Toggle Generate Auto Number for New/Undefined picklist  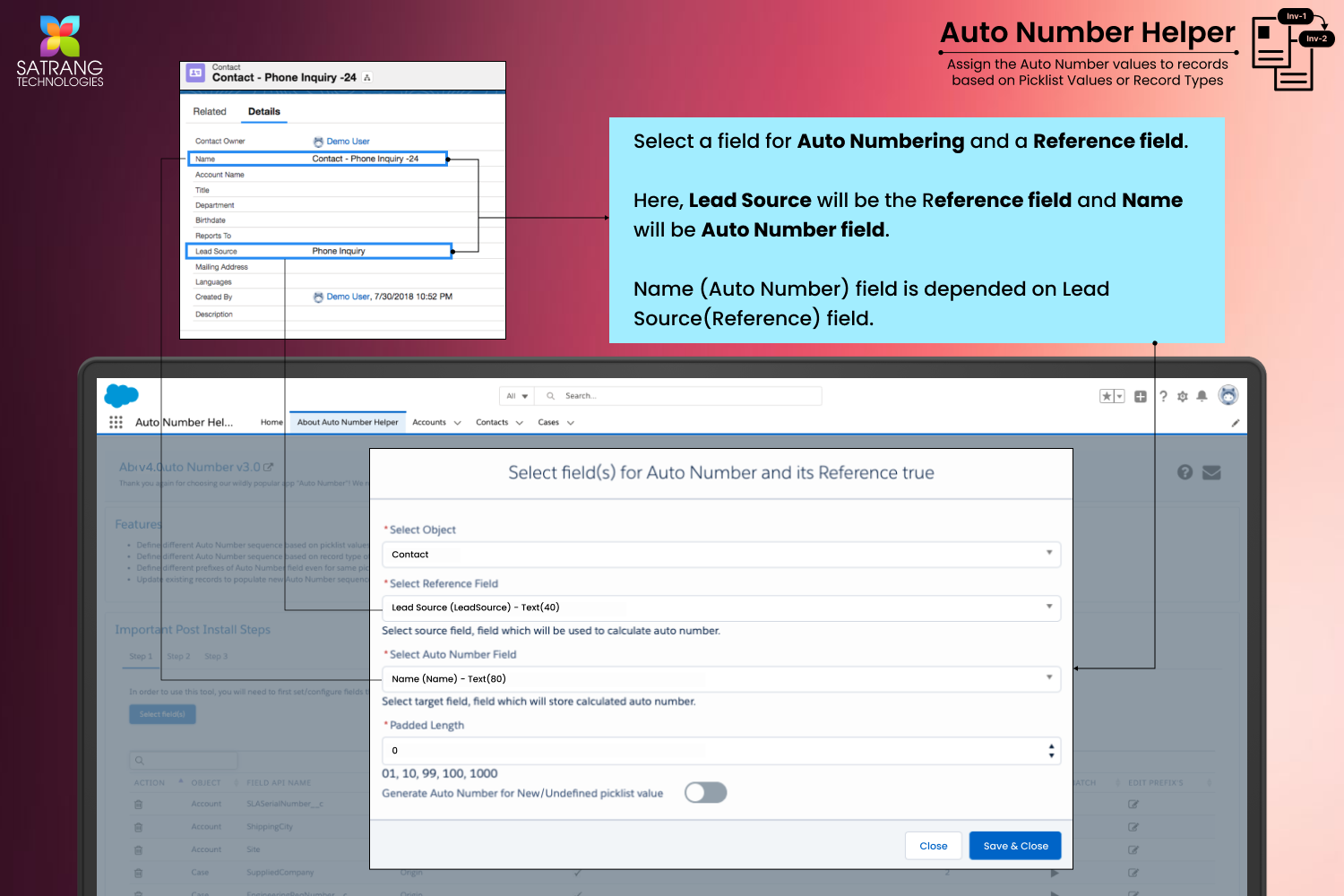tap(706, 793)
